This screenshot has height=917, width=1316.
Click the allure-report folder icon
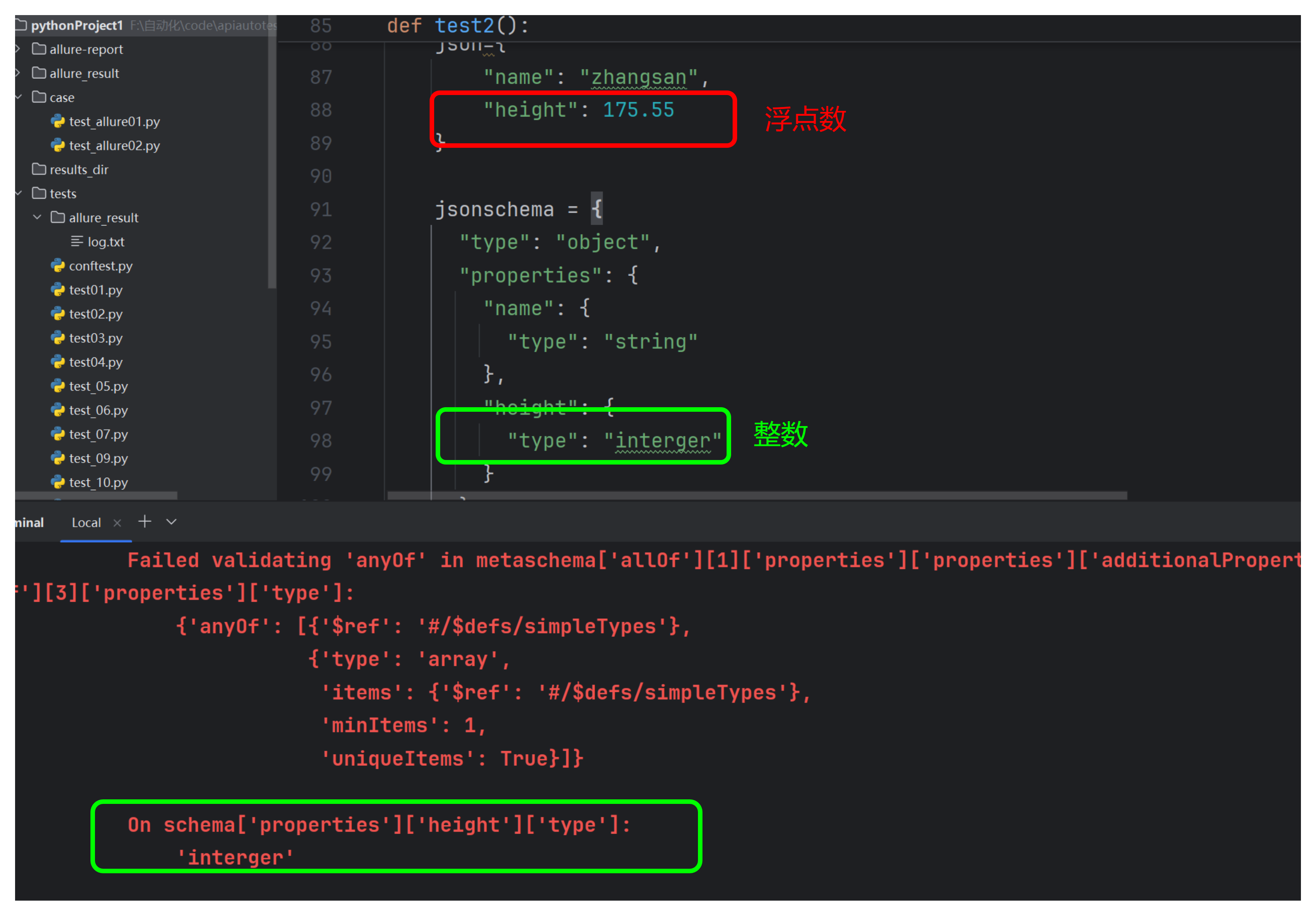point(39,49)
